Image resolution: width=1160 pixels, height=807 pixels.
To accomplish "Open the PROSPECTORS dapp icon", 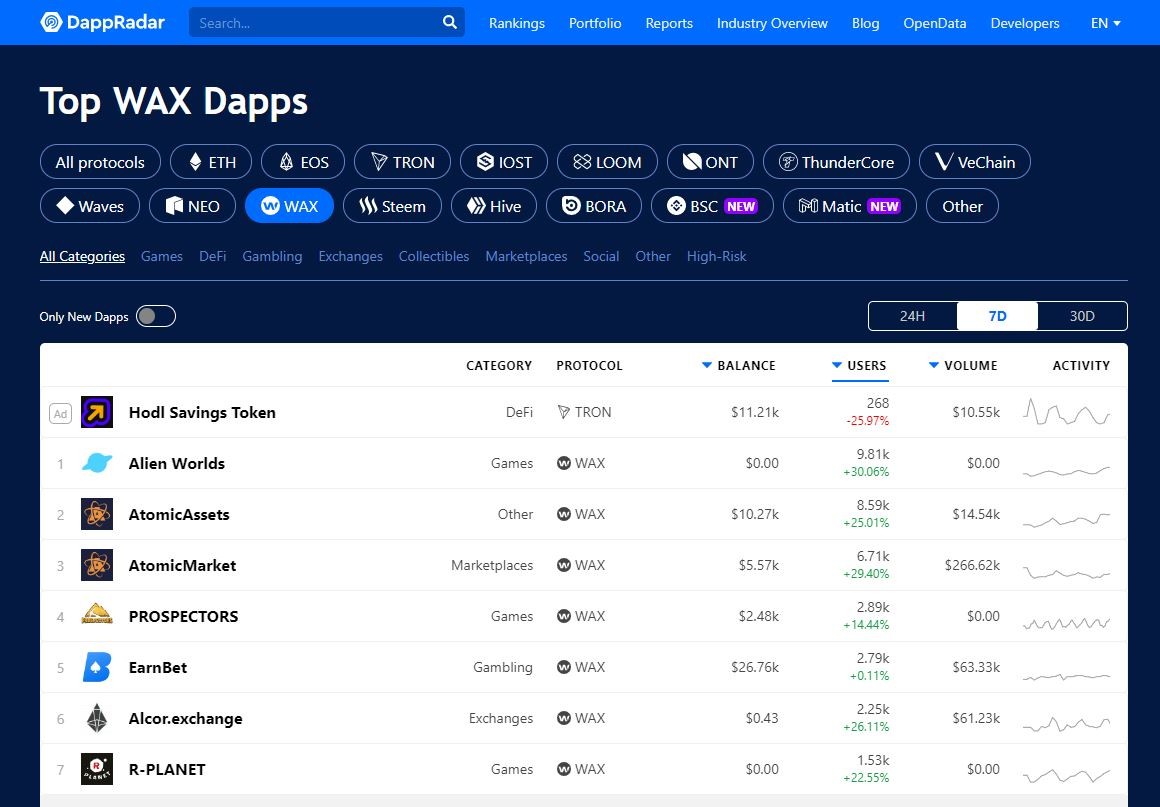I will 97,616.
